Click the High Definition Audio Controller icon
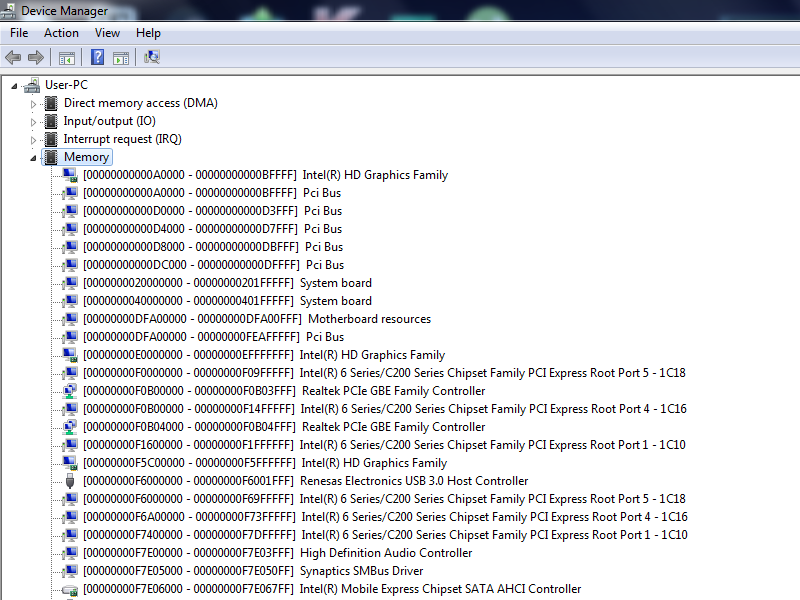Viewport: 800px width, 600px height. click(70, 553)
